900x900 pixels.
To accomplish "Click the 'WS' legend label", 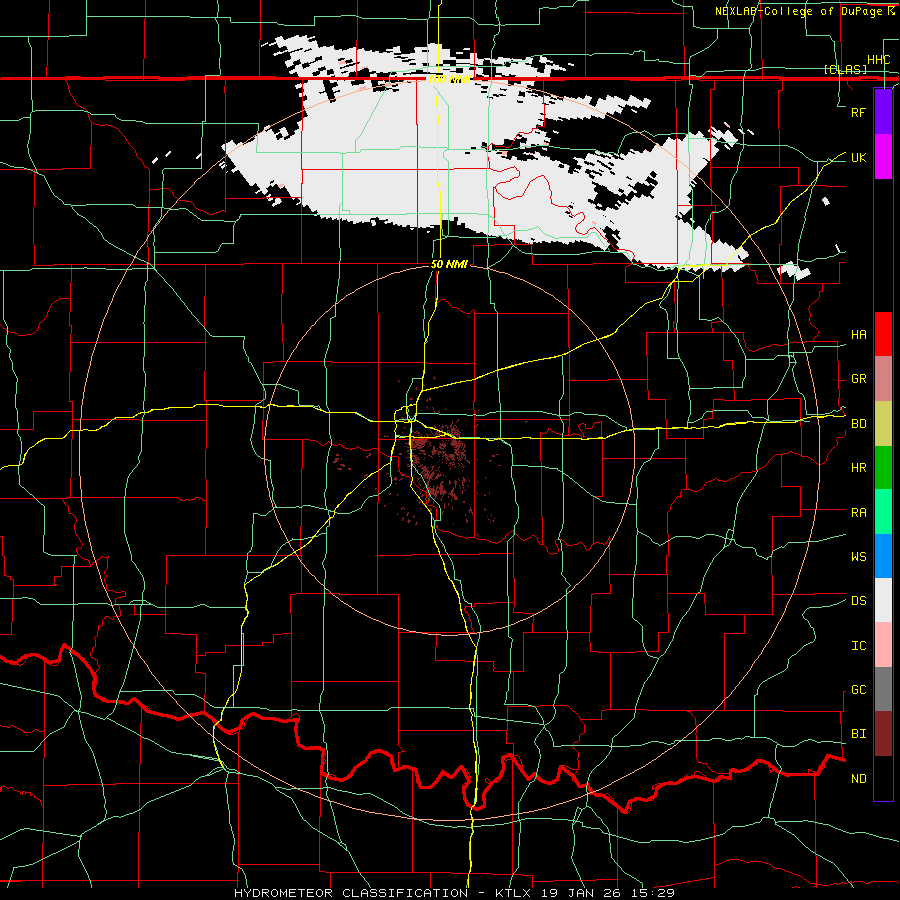I will pyautogui.click(x=859, y=557).
